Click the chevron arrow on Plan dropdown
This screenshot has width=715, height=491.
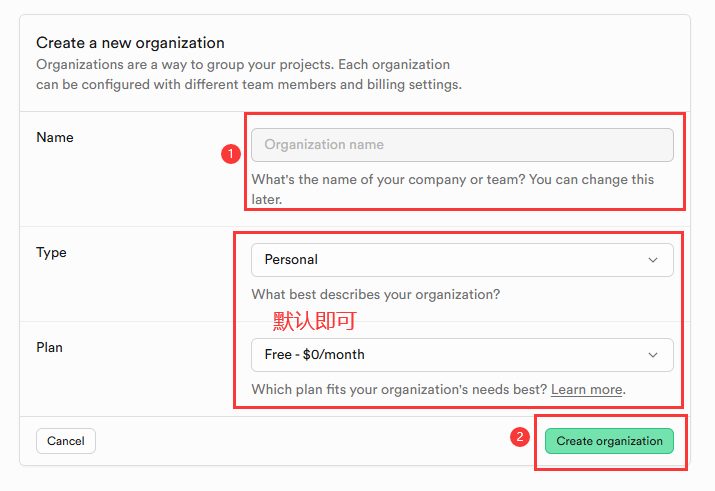(x=653, y=355)
